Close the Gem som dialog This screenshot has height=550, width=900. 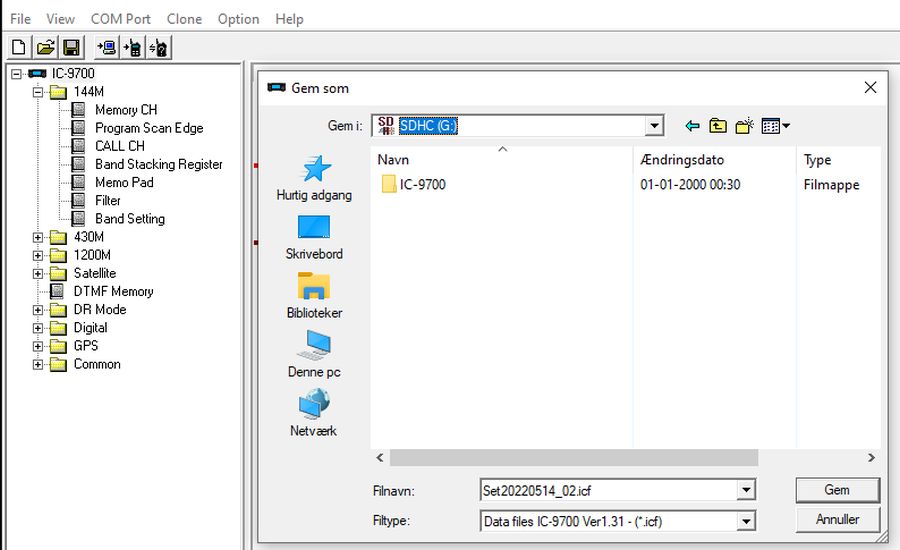[870, 87]
